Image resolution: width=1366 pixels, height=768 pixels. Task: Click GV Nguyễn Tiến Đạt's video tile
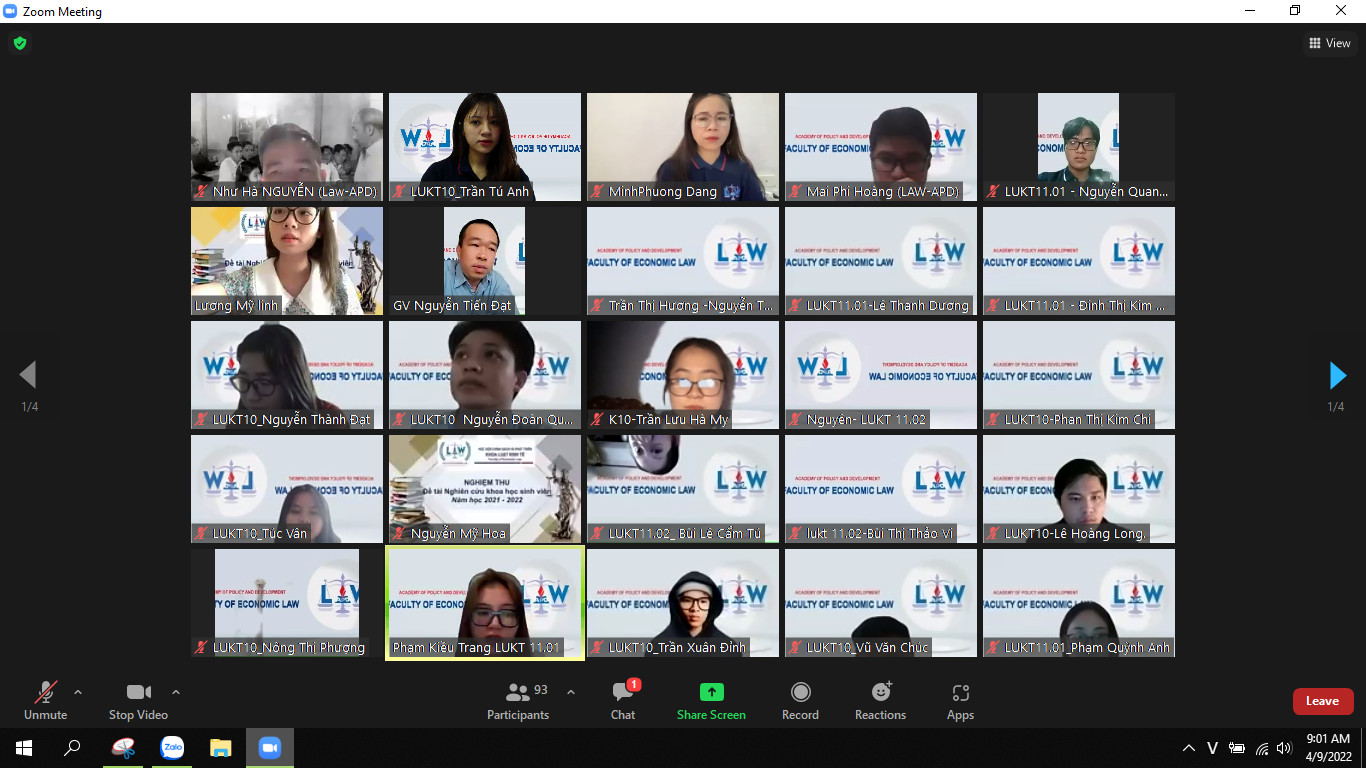pyautogui.click(x=485, y=260)
